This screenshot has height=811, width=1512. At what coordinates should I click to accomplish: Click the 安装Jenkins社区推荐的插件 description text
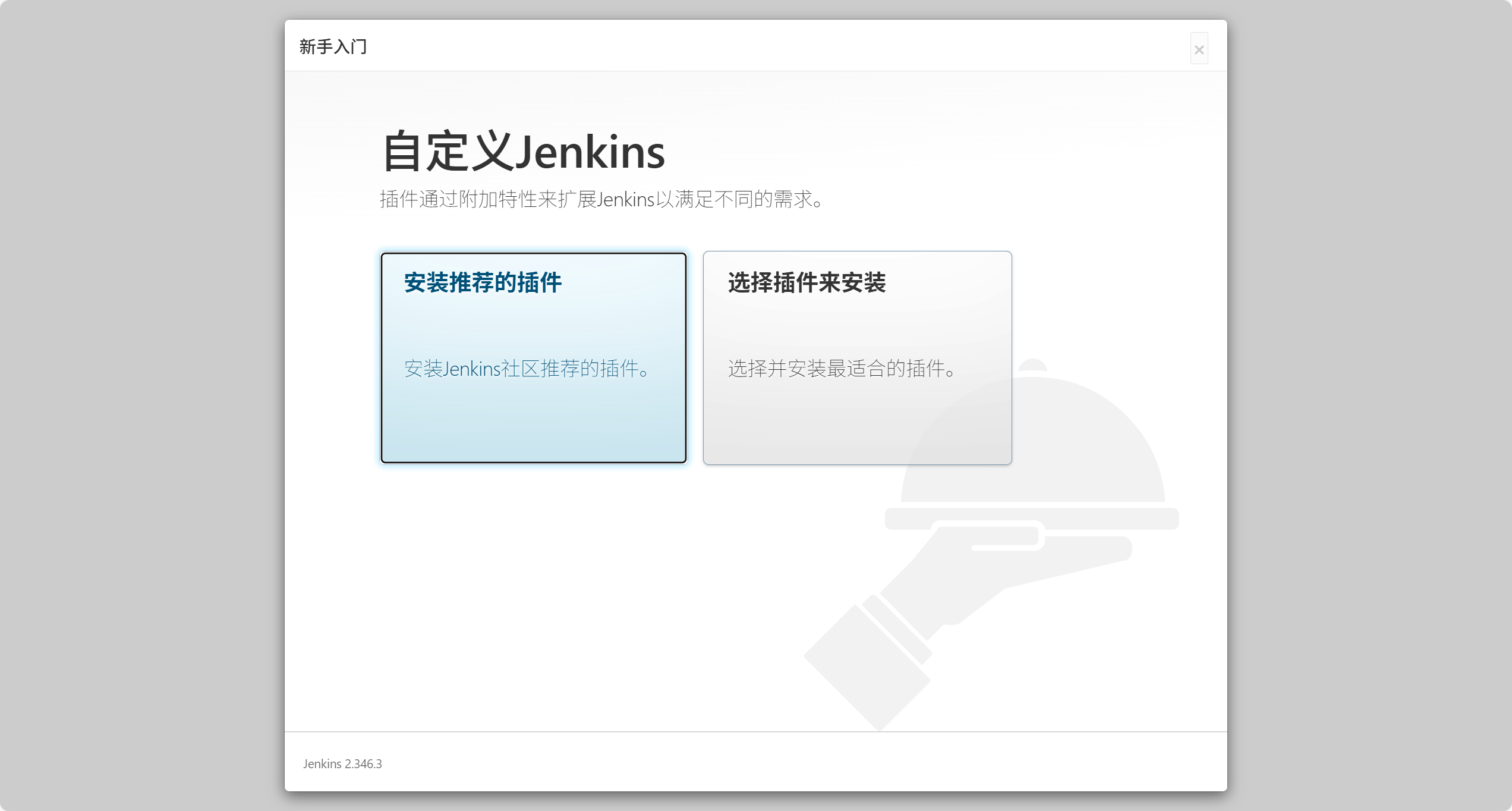(x=527, y=369)
